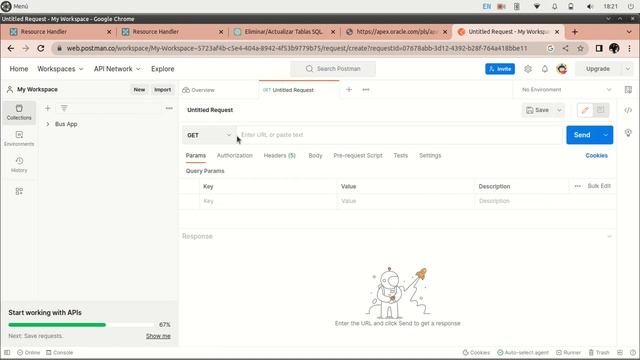Screen dimensions: 640x360
Task: Open the environment quick look icon
Action: point(628,90)
